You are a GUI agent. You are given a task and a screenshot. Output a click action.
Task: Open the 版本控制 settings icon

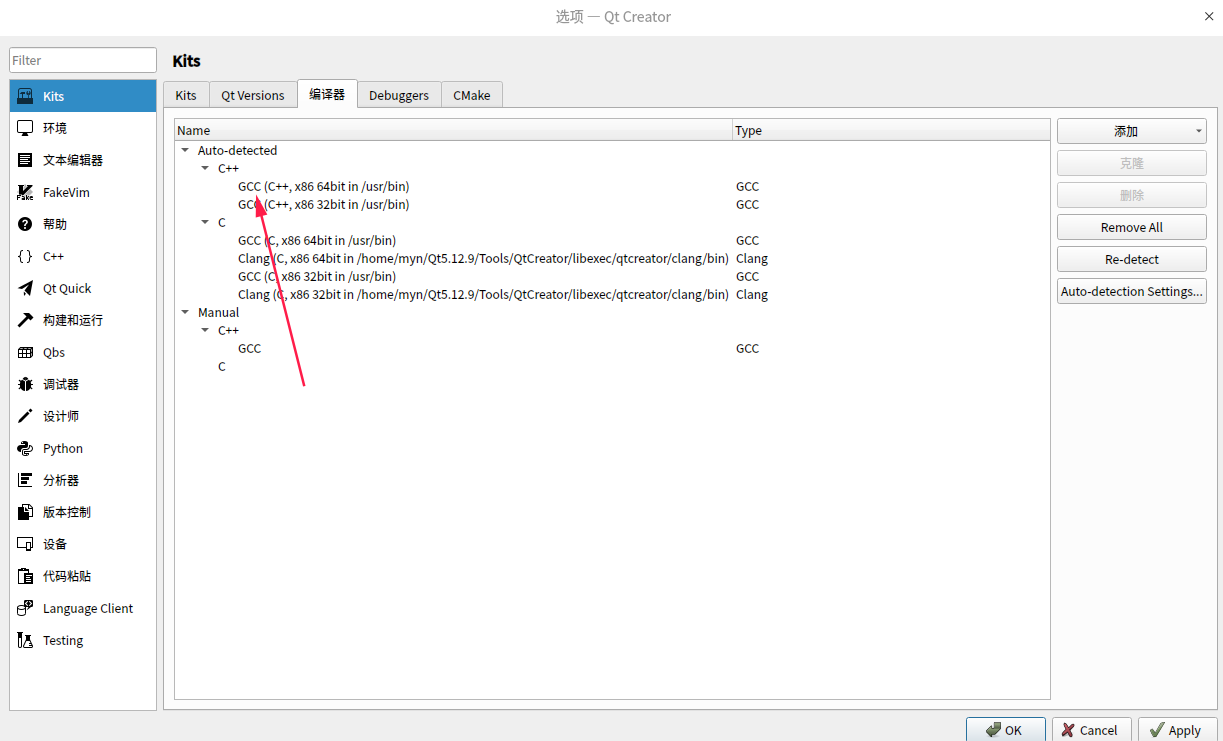coord(25,512)
